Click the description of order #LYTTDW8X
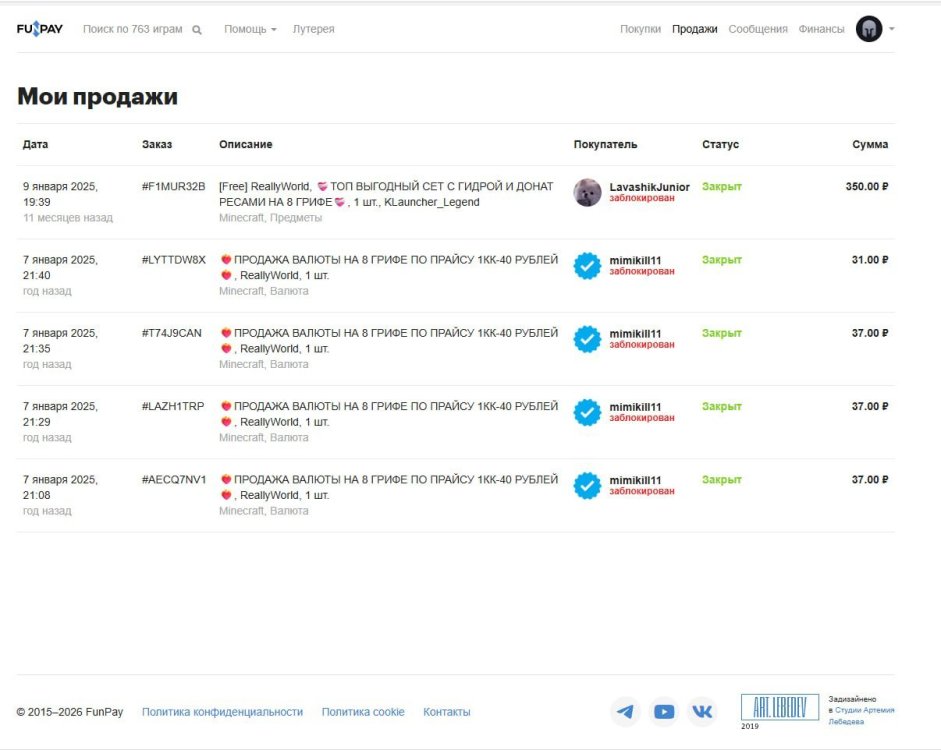The width and height of the screenshot is (941, 750). pos(388,268)
